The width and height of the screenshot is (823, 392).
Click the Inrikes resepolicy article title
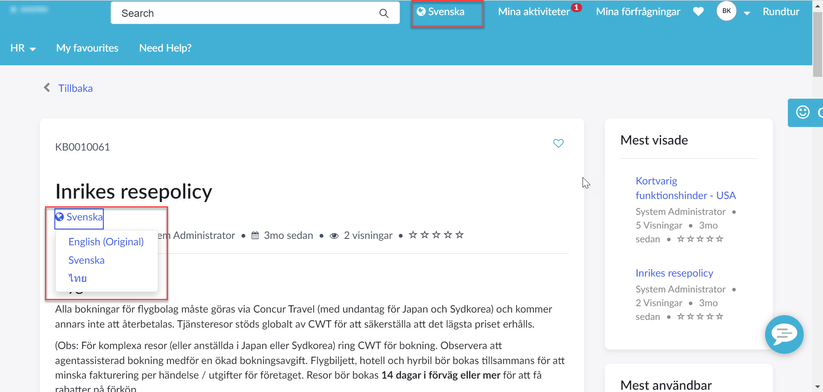point(133,192)
